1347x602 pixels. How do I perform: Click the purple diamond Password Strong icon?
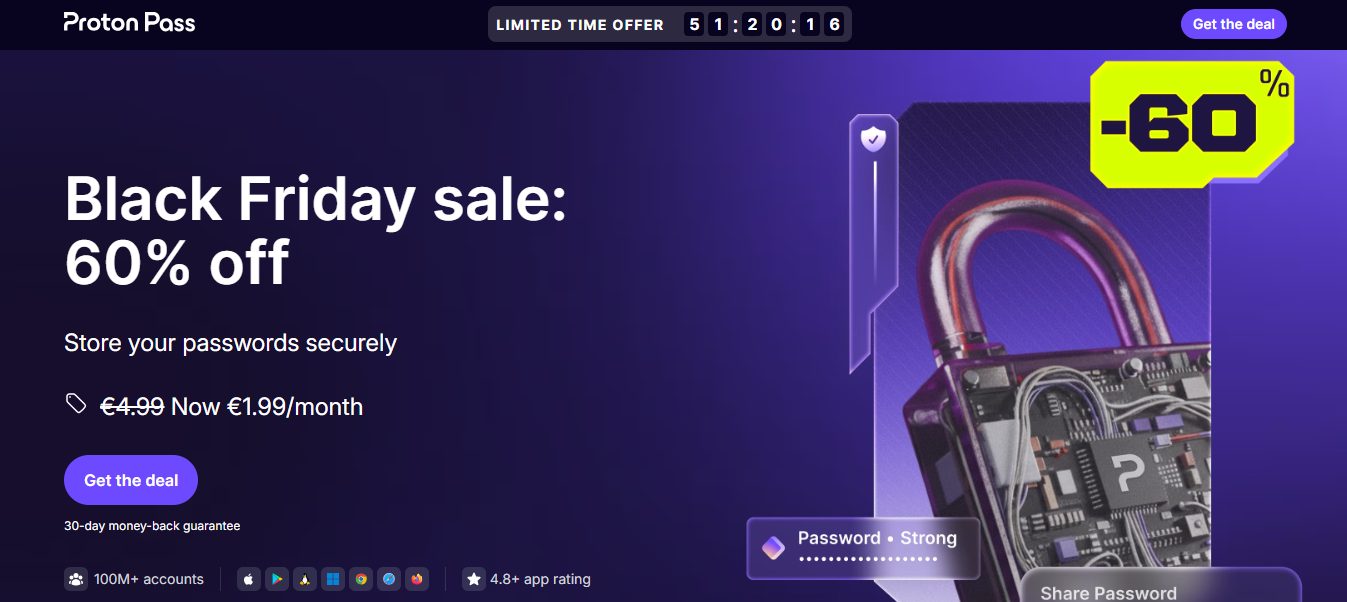pos(773,547)
